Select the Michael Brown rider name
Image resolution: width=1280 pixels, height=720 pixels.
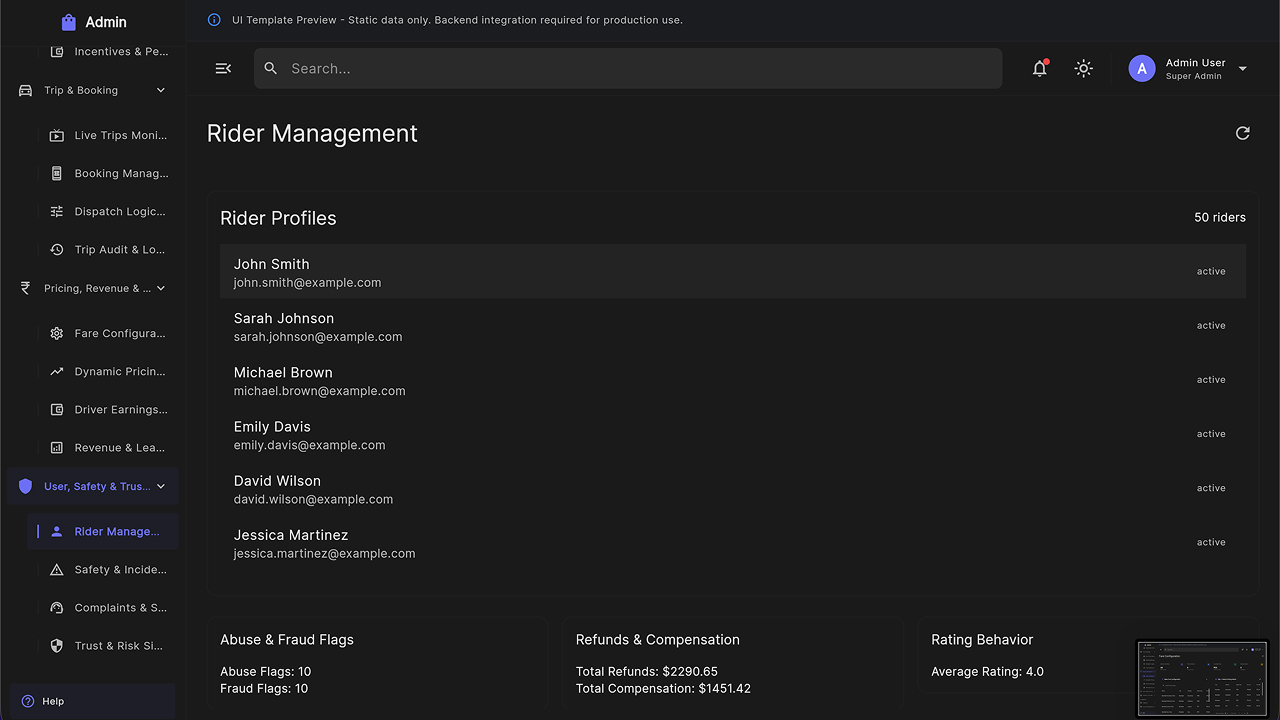[x=283, y=372]
